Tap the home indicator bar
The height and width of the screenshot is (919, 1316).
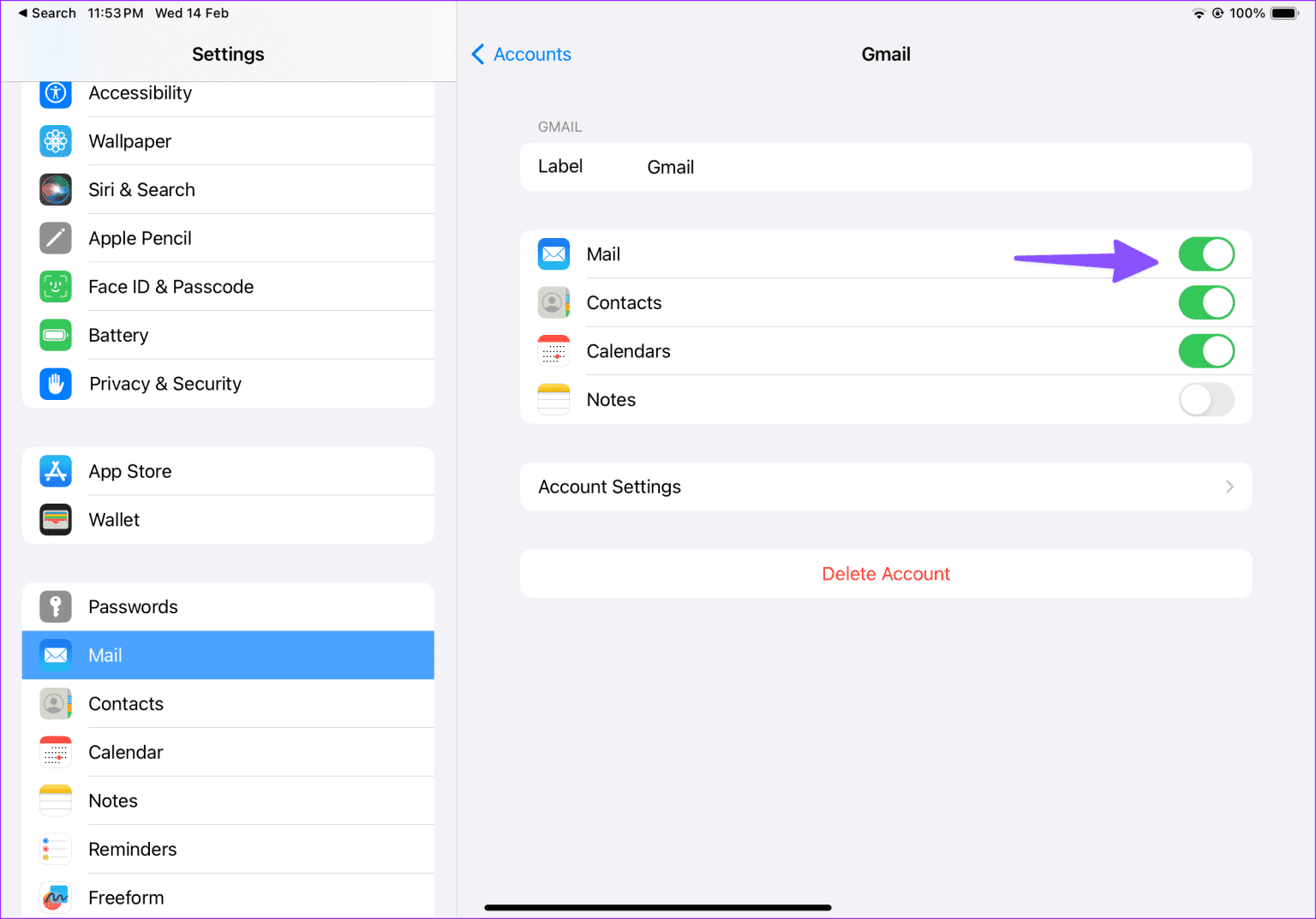[658, 907]
